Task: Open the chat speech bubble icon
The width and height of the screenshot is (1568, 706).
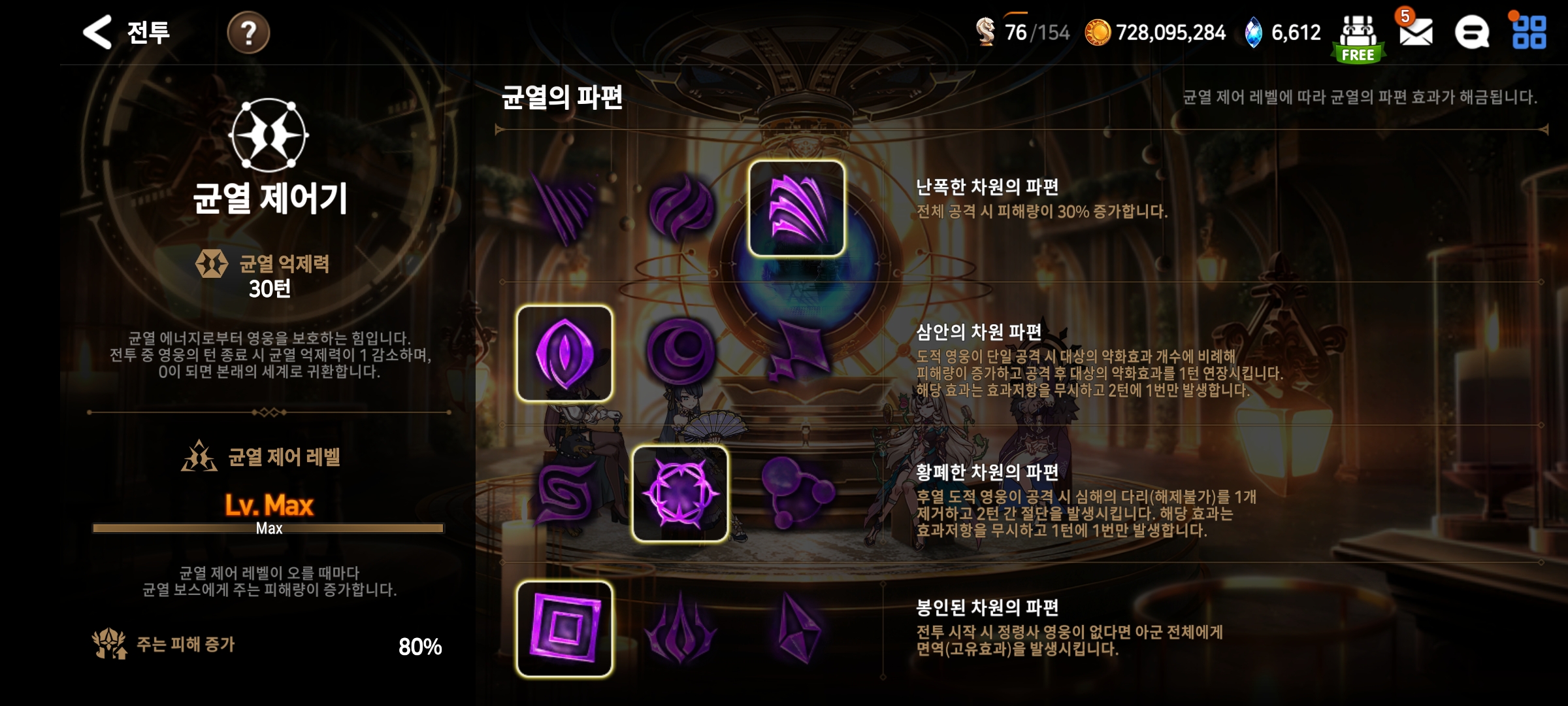Action: tap(1472, 32)
